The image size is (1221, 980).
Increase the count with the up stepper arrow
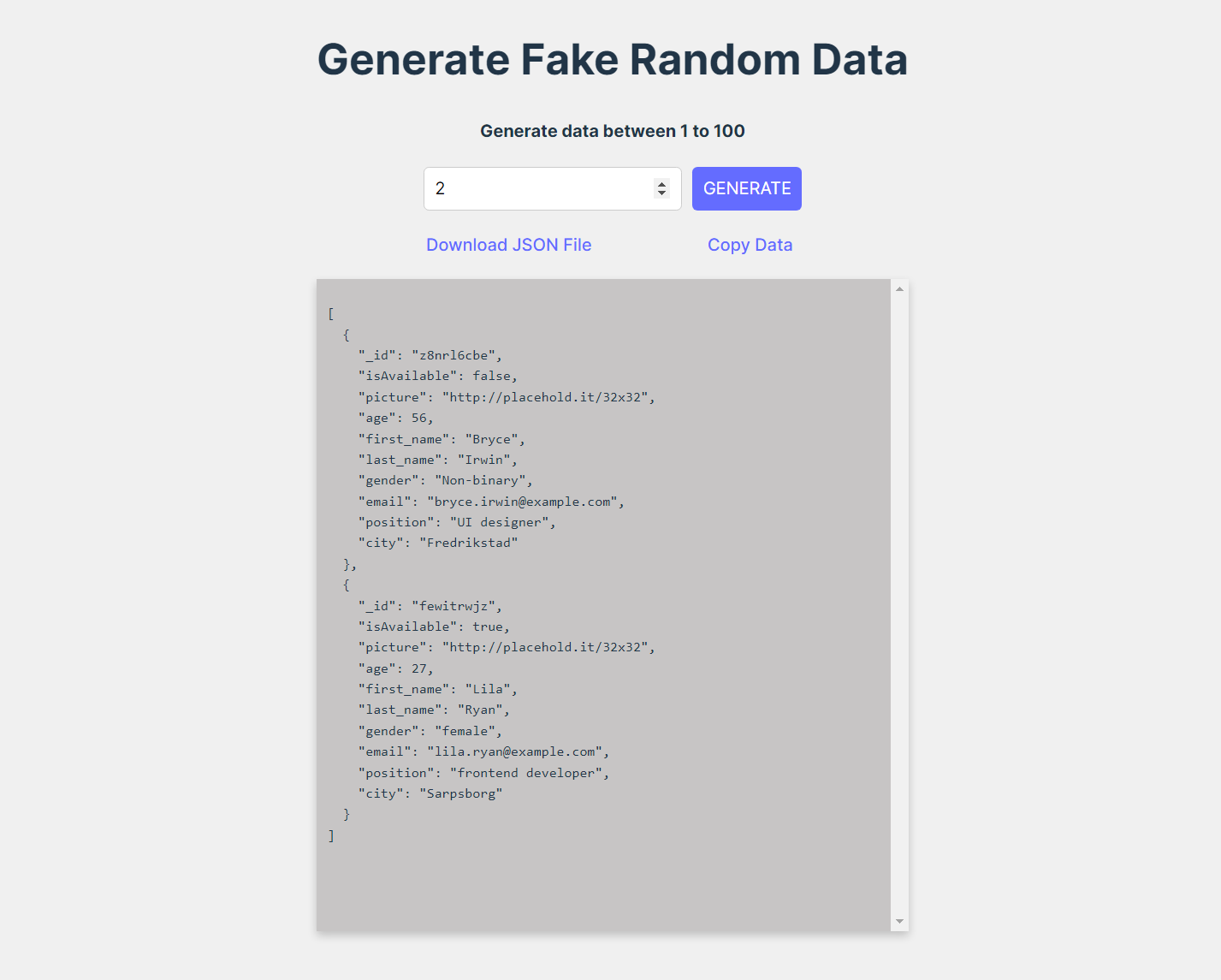point(661,183)
